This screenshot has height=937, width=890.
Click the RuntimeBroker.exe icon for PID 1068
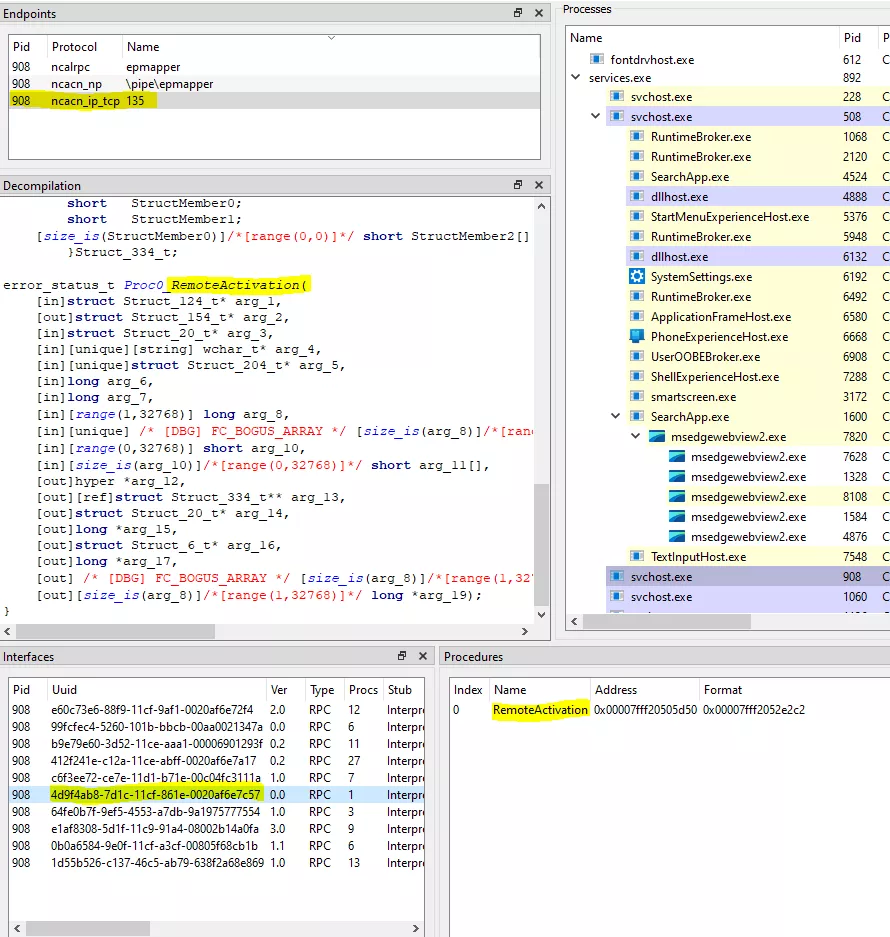(x=637, y=136)
